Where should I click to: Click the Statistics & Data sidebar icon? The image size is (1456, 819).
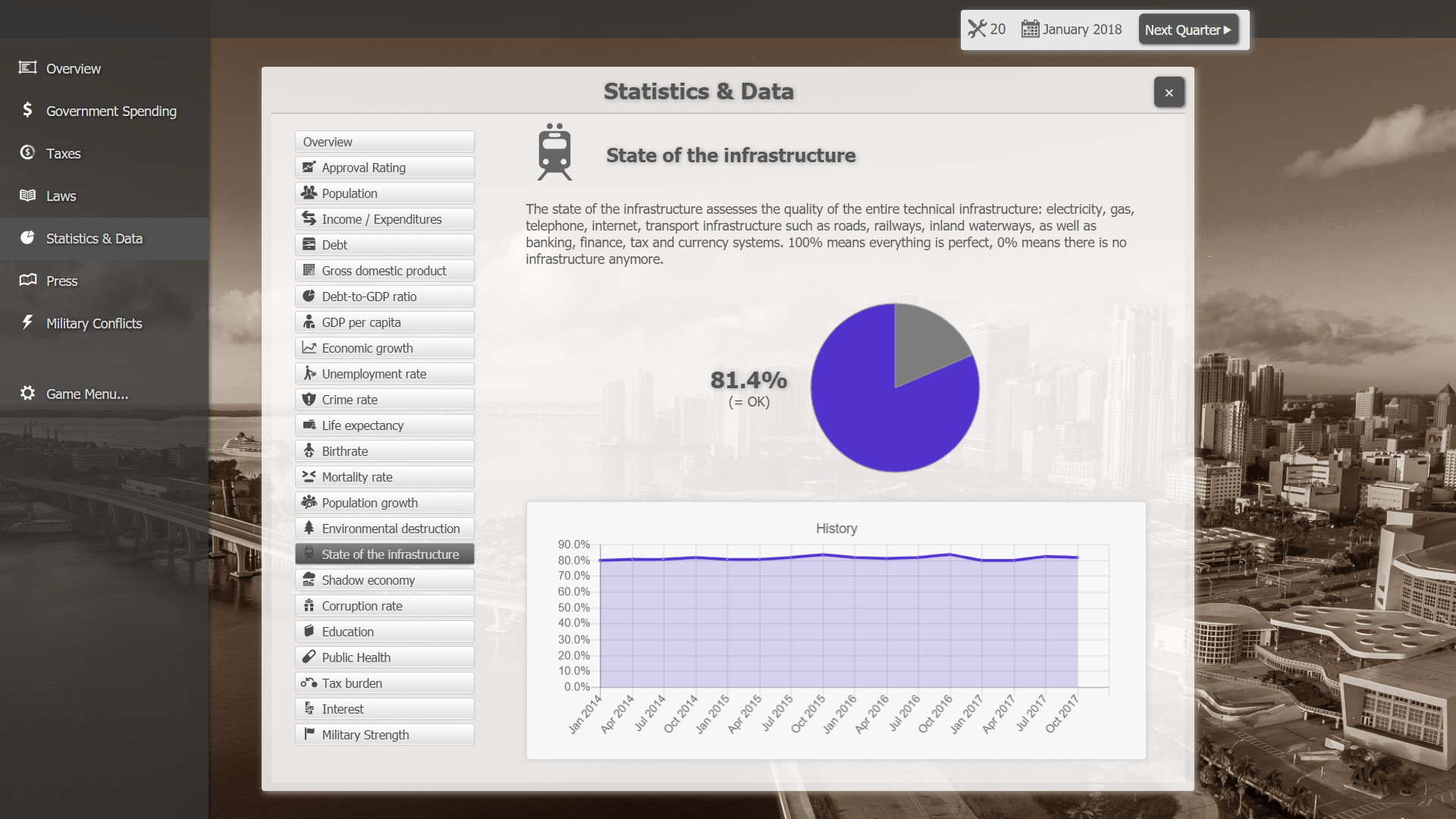[x=27, y=237]
